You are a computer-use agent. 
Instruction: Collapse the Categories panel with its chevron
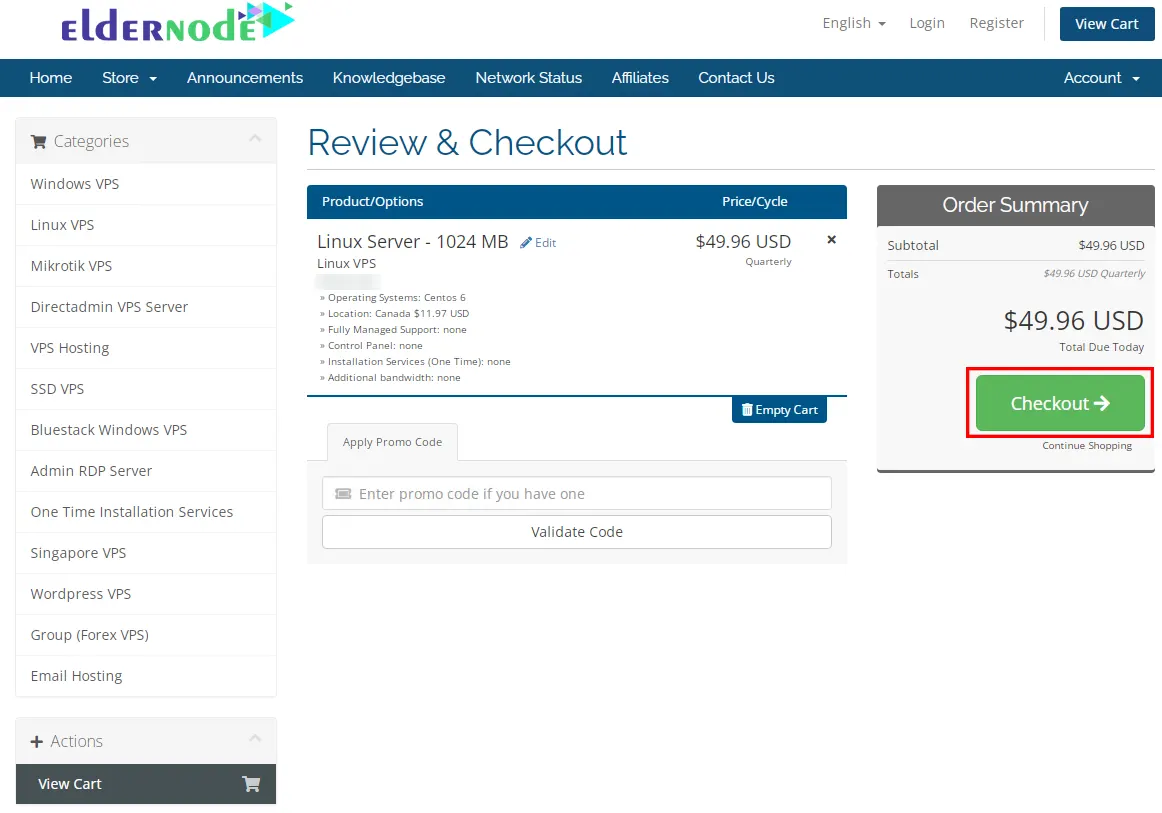(255, 140)
